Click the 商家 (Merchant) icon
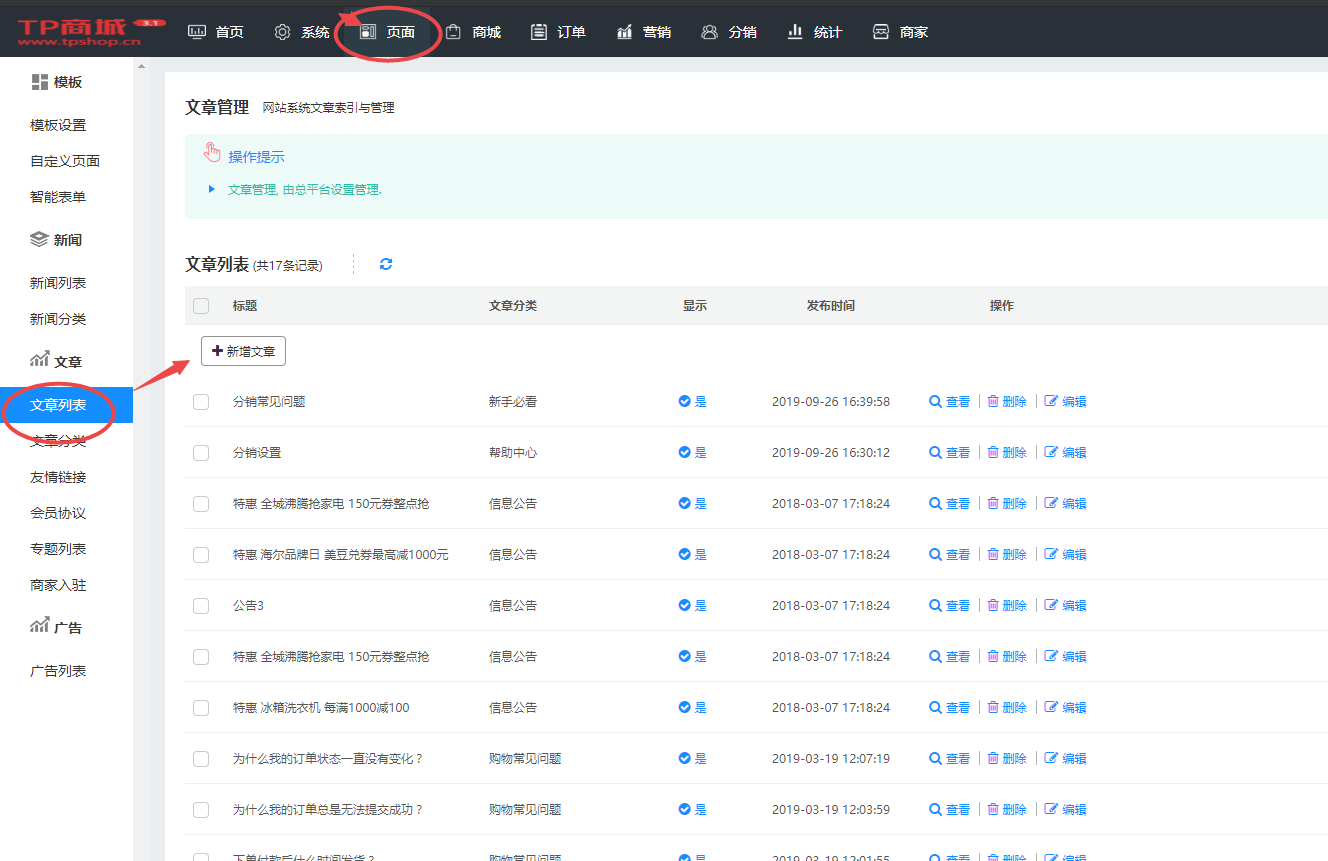Image resolution: width=1328 pixels, height=861 pixels. 882,31
